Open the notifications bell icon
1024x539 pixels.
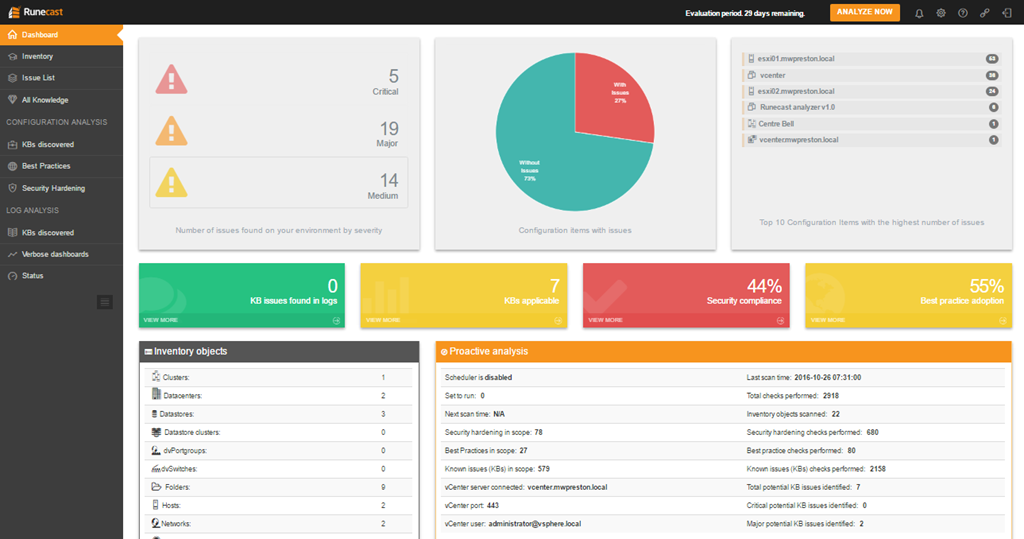(x=919, y=13)
